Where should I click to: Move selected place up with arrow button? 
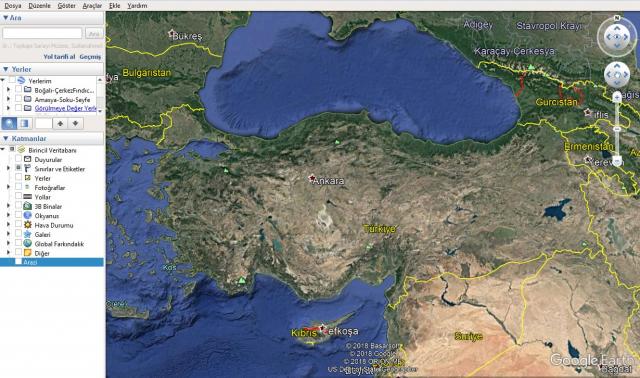[60, 123]
